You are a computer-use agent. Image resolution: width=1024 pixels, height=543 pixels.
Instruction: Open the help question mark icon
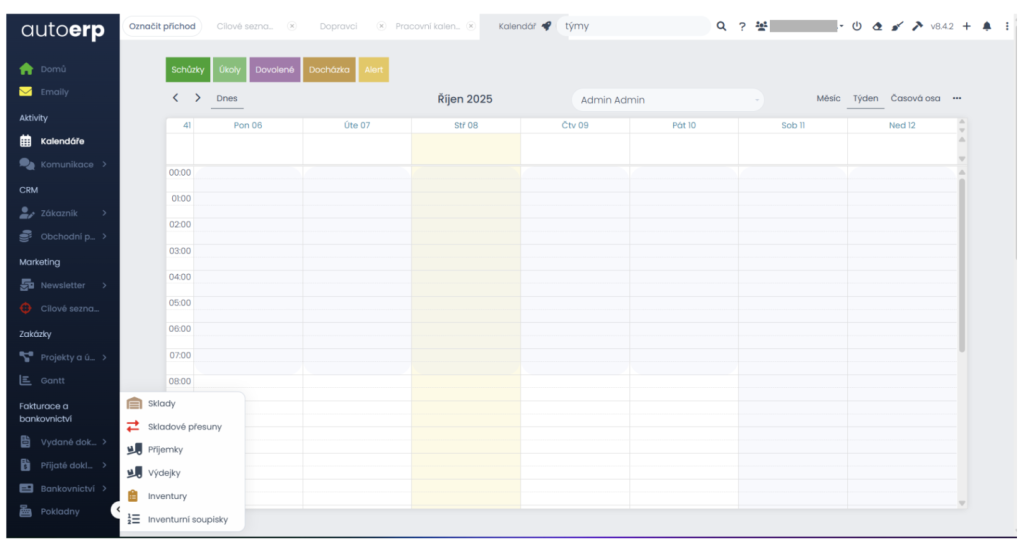[742, 26]
